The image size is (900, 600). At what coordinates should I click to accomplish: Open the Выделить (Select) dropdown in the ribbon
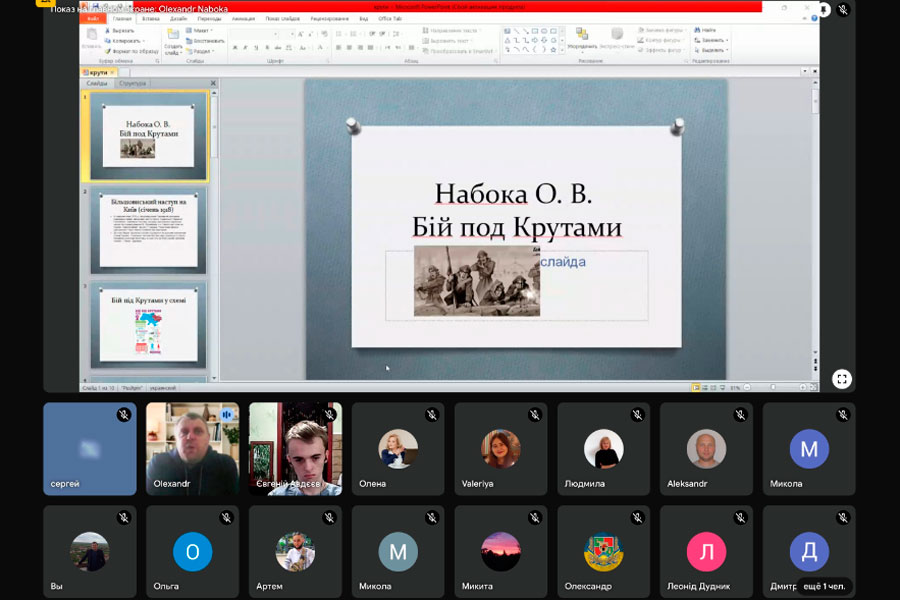[x=713, y=50]
